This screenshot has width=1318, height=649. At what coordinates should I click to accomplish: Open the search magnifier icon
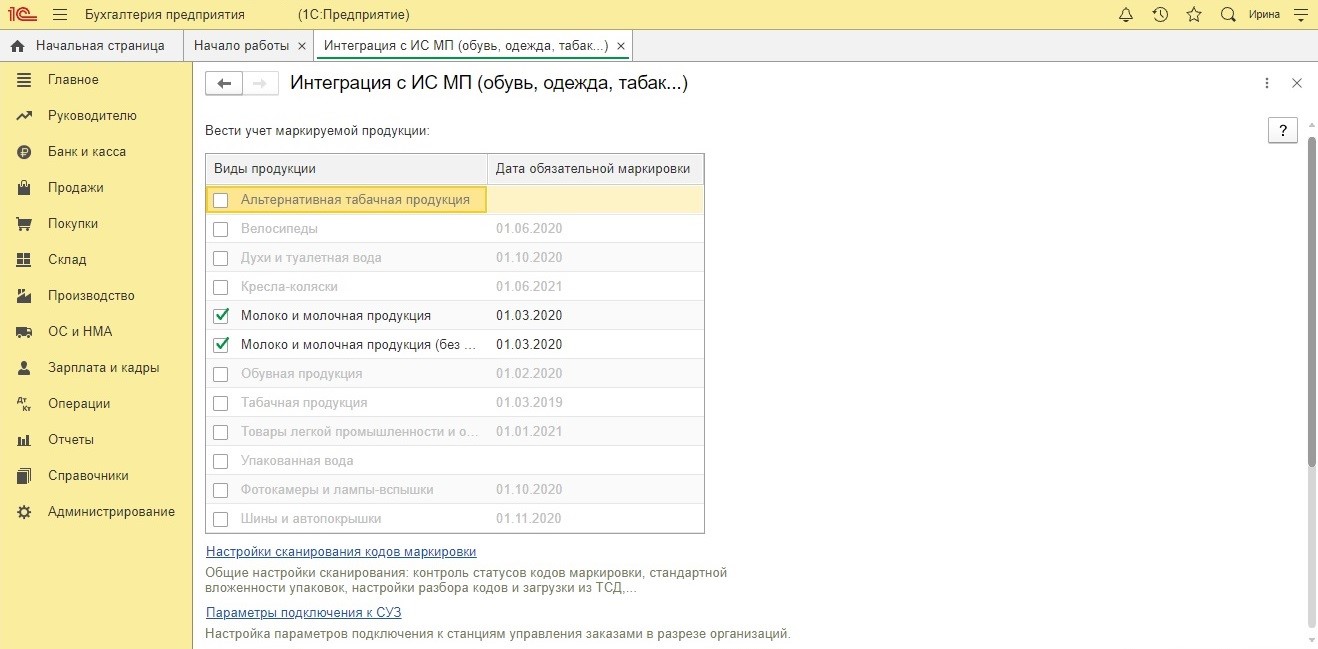point(1228,15)
